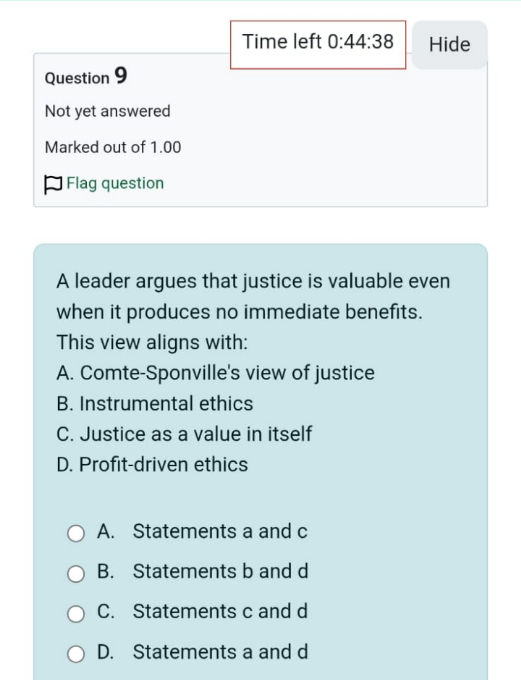Open the Flag question link text
This screenshot has width=521, height=680.
(x=115, y=183)
